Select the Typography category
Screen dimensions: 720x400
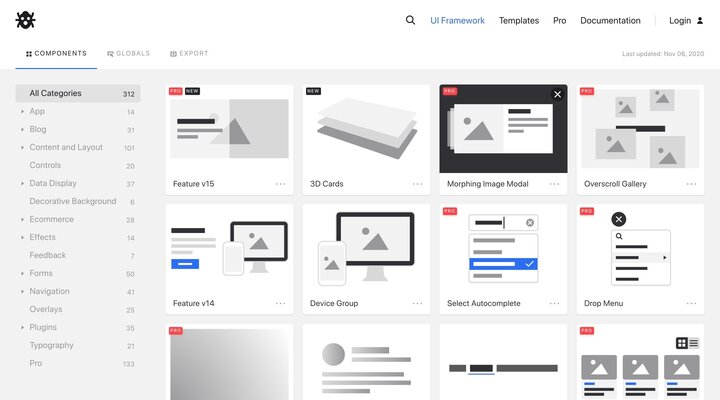pos(50,345)
